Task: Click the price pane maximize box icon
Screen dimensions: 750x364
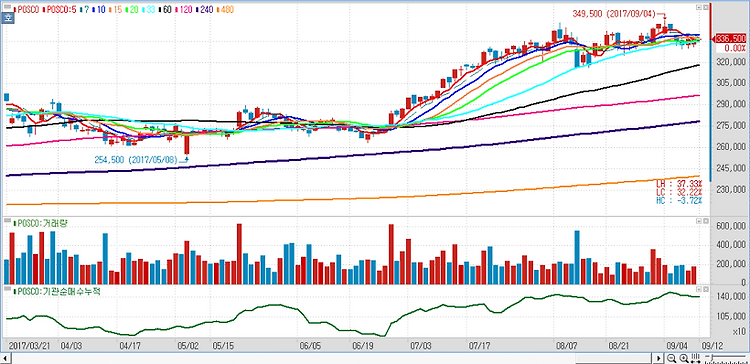Action: (x=705, y=7)
